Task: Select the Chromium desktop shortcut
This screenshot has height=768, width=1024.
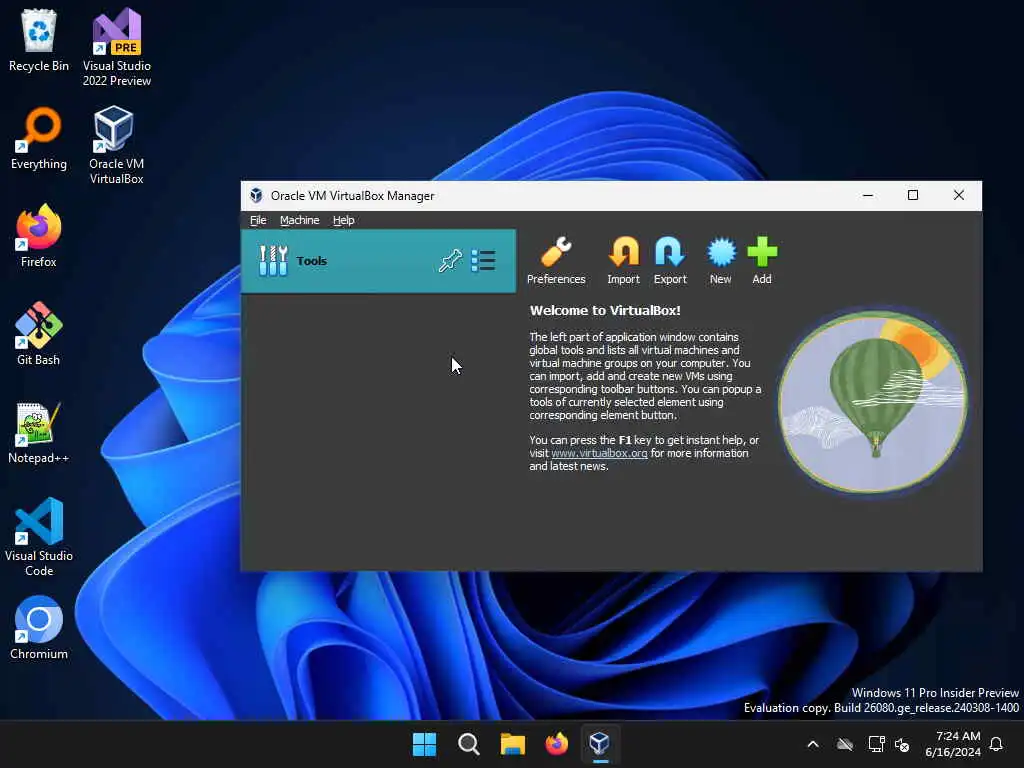Action: [39, 628]
